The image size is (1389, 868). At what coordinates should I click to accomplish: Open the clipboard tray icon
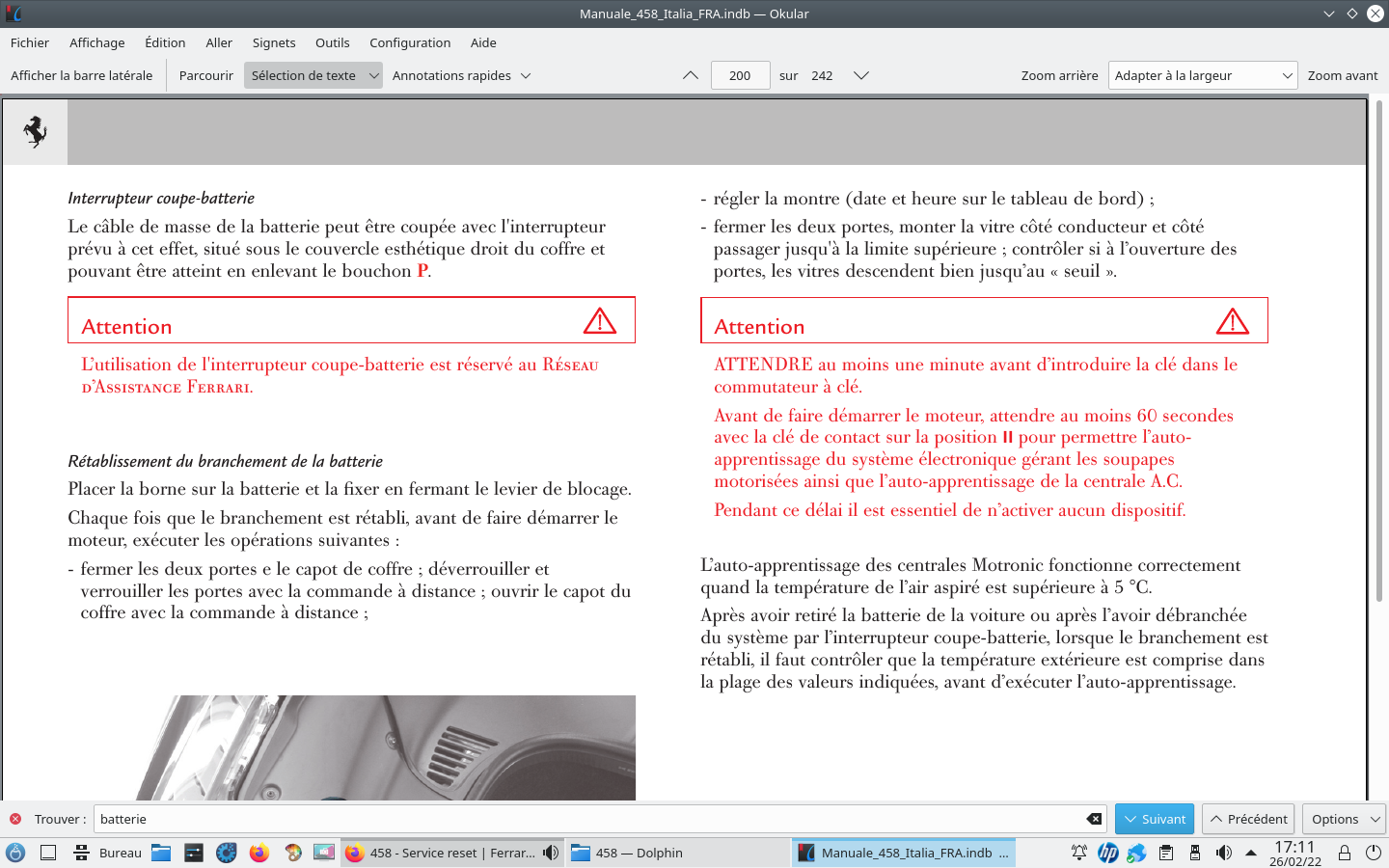1166,853
